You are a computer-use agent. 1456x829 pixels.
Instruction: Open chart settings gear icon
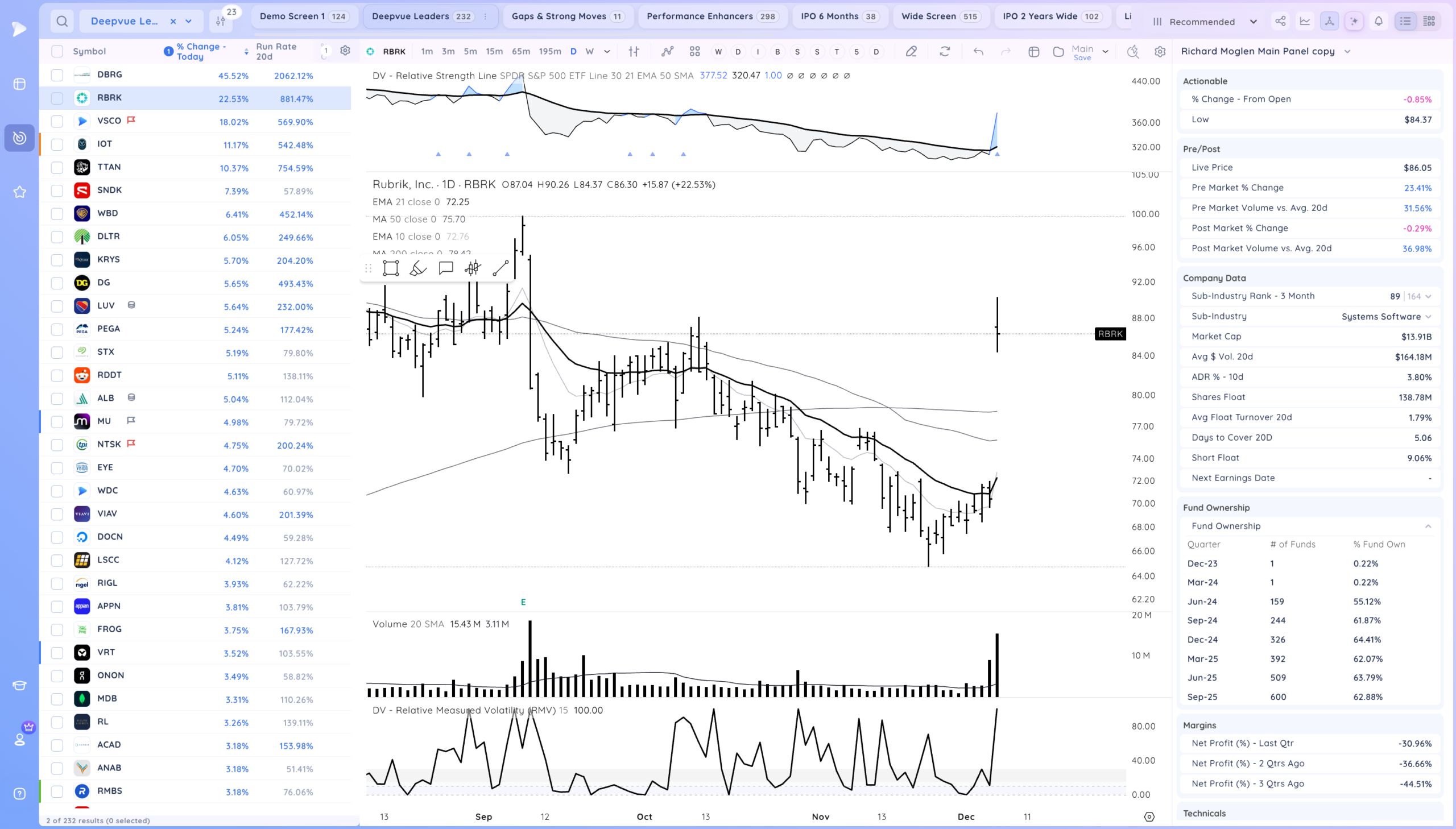(1160, 51)
